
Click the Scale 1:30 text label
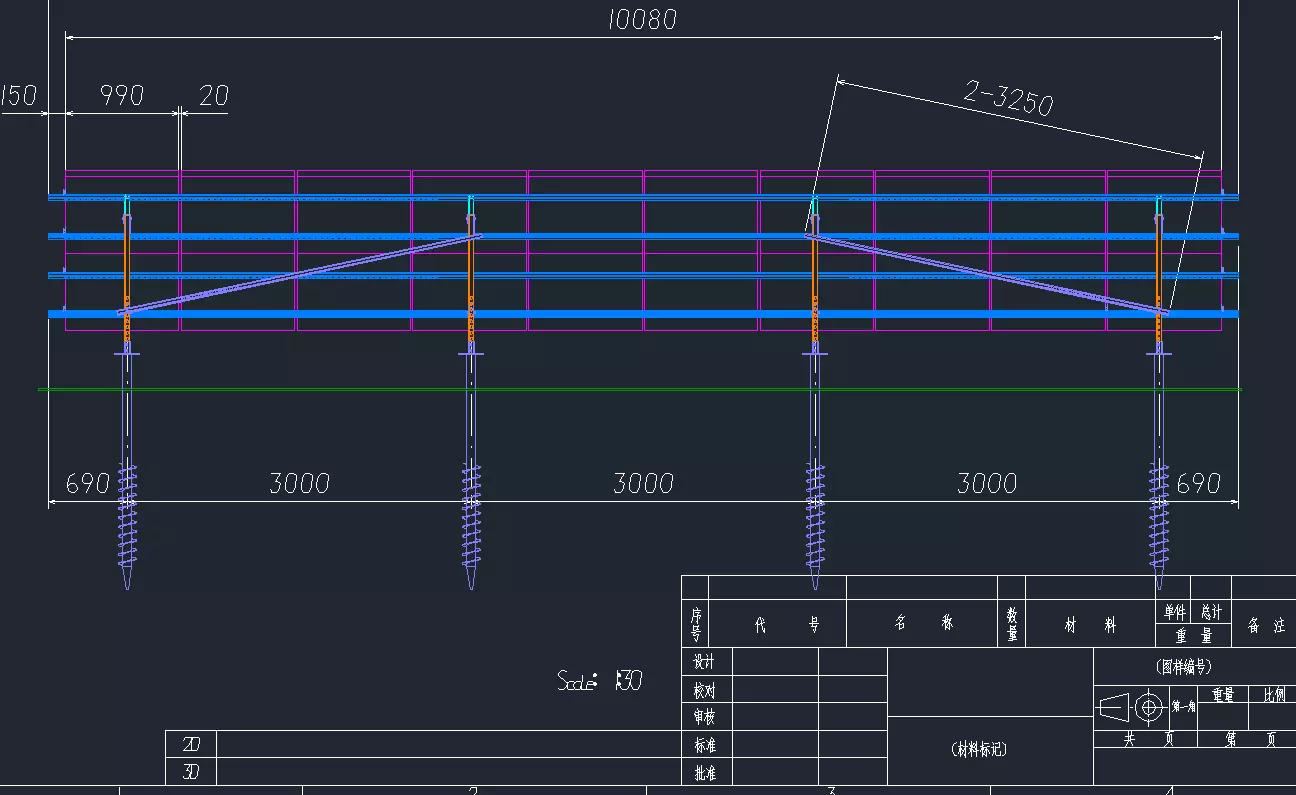pyautogui.click(x=599, y=682)
